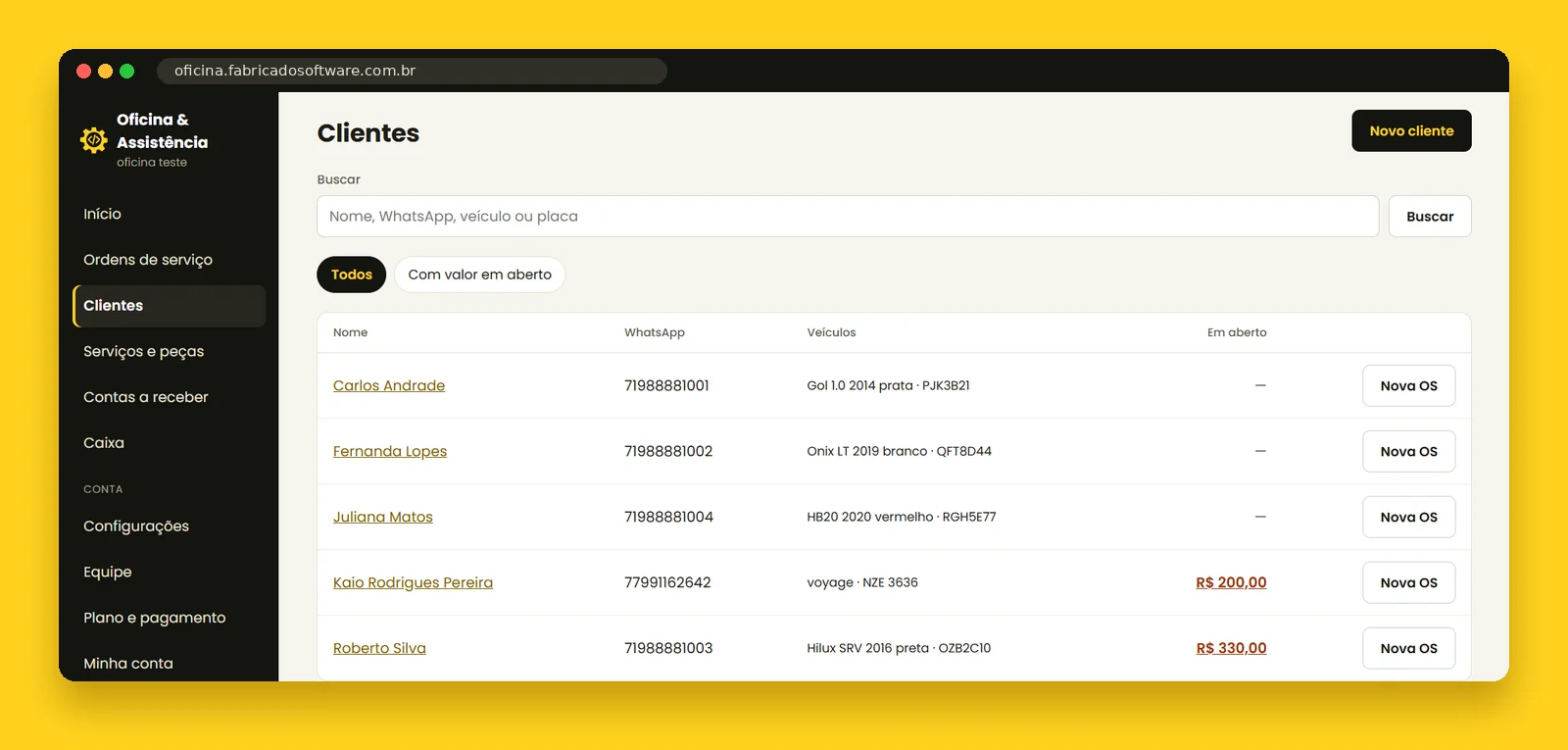Click the Oficina gear logo icon

tap(94, 140)
